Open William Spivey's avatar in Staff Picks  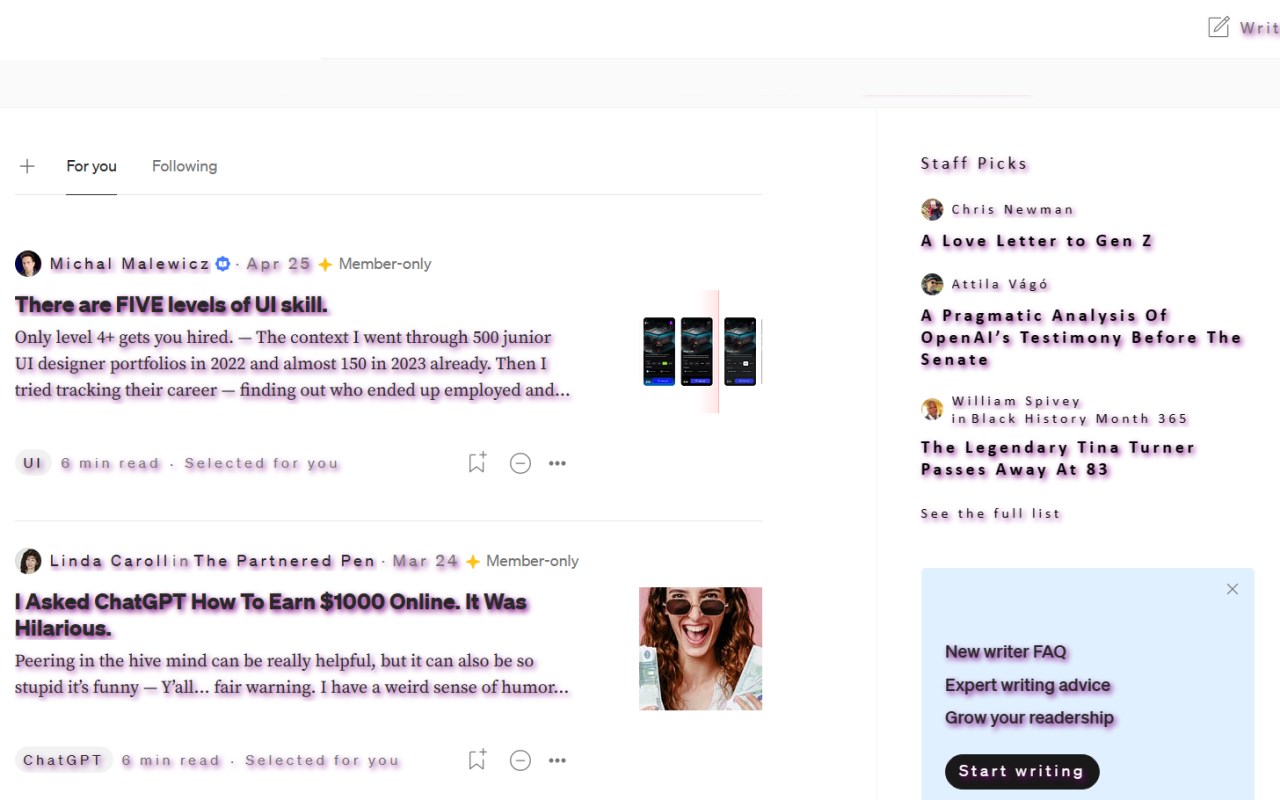[932, 409]
